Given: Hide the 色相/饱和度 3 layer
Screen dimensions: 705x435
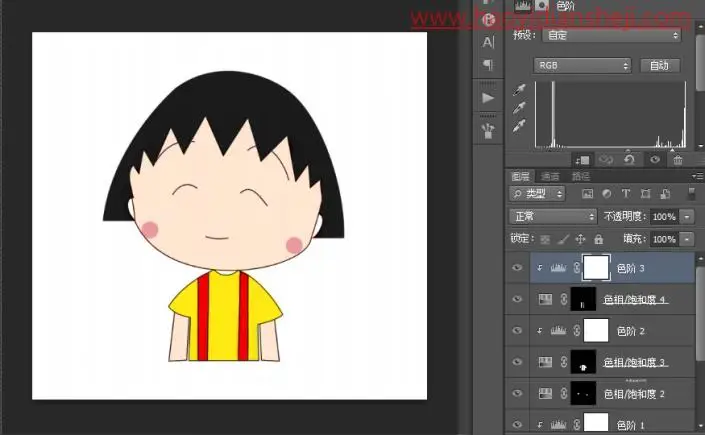Looking at the screenshot, I should (x=518, y=362).
